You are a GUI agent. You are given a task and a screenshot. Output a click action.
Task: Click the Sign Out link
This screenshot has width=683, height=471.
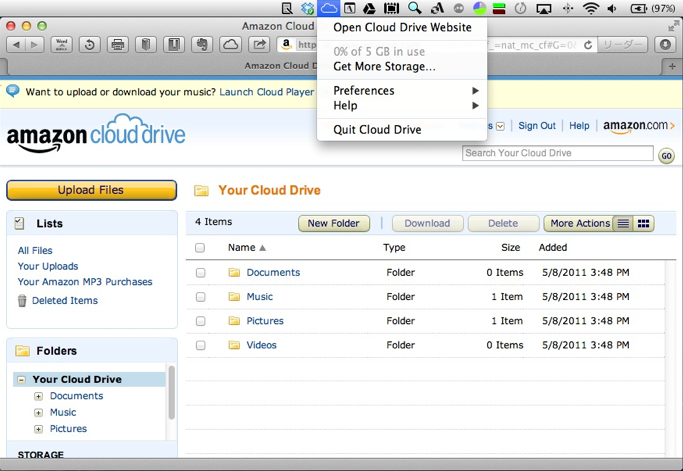[x=537, y=126]
